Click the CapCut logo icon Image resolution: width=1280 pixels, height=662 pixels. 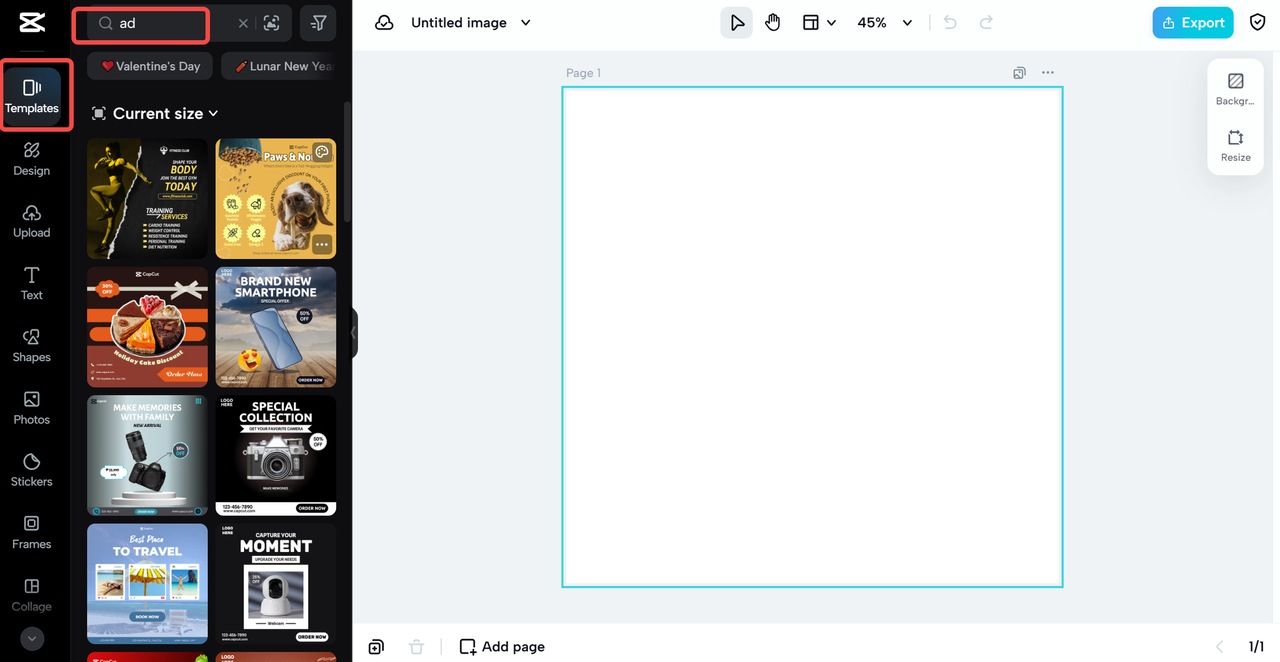tap(31, 24)
